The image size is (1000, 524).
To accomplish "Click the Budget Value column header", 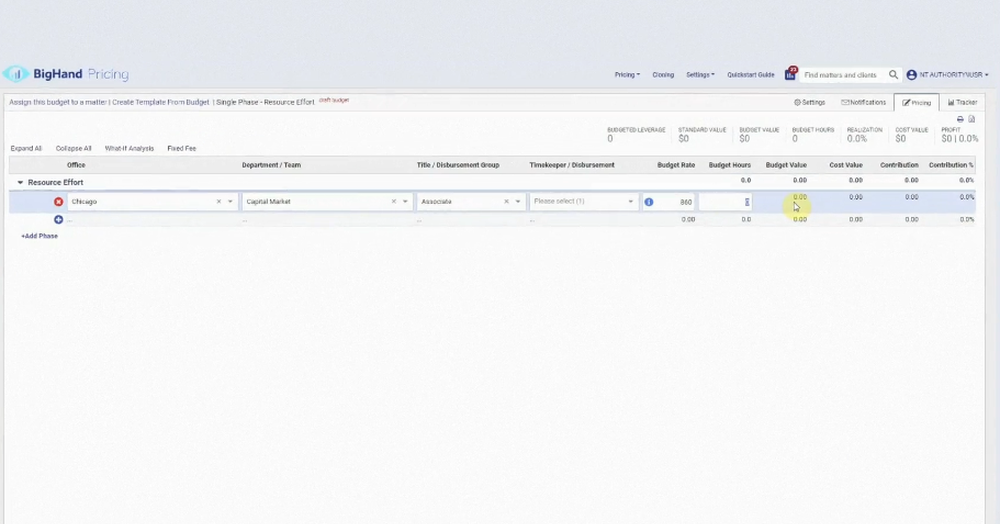I will coord(786,165).
